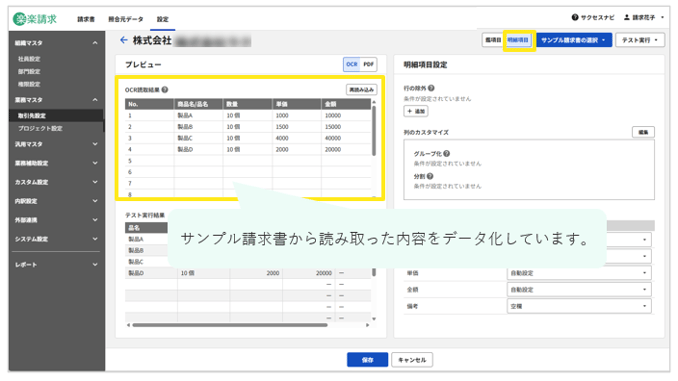The width and height of the screenshot is (678, 381).
Task: Open the 備考 空欄 dropdown
Action: [x=579, y=306]
